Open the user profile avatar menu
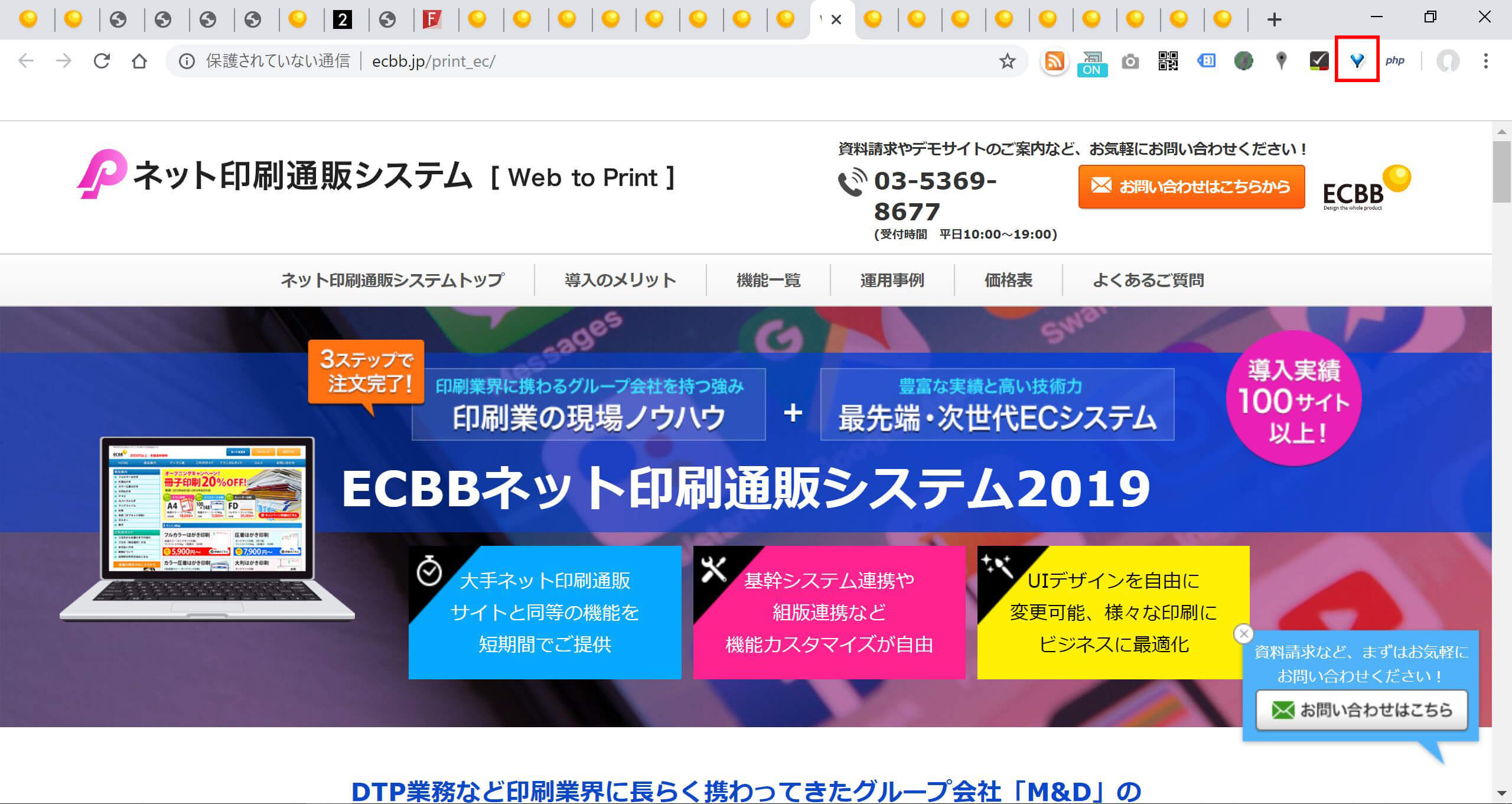This screenshot has height=804, width=1512. point(1448,61)
